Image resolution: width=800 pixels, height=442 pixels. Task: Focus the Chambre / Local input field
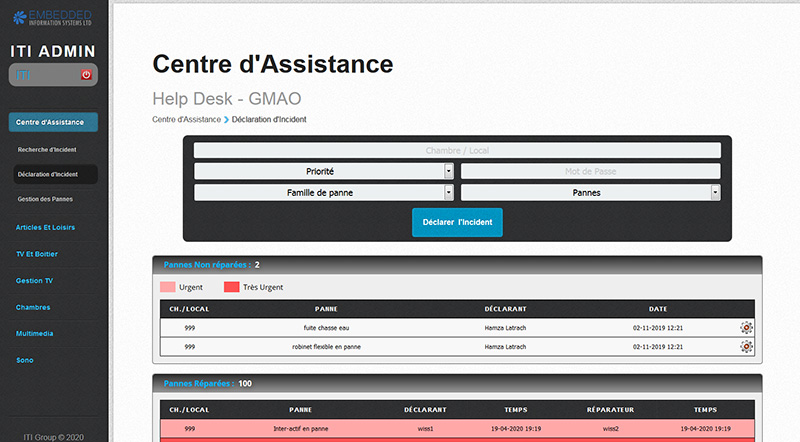click(x=457, y=150)
